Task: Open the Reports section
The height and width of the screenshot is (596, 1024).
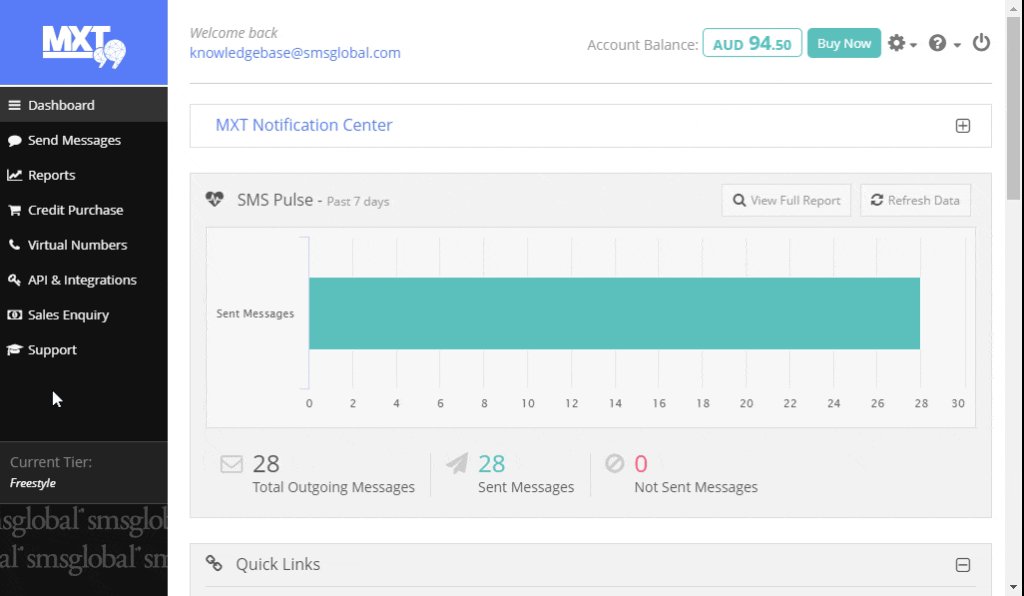Action: pos(51,175)
